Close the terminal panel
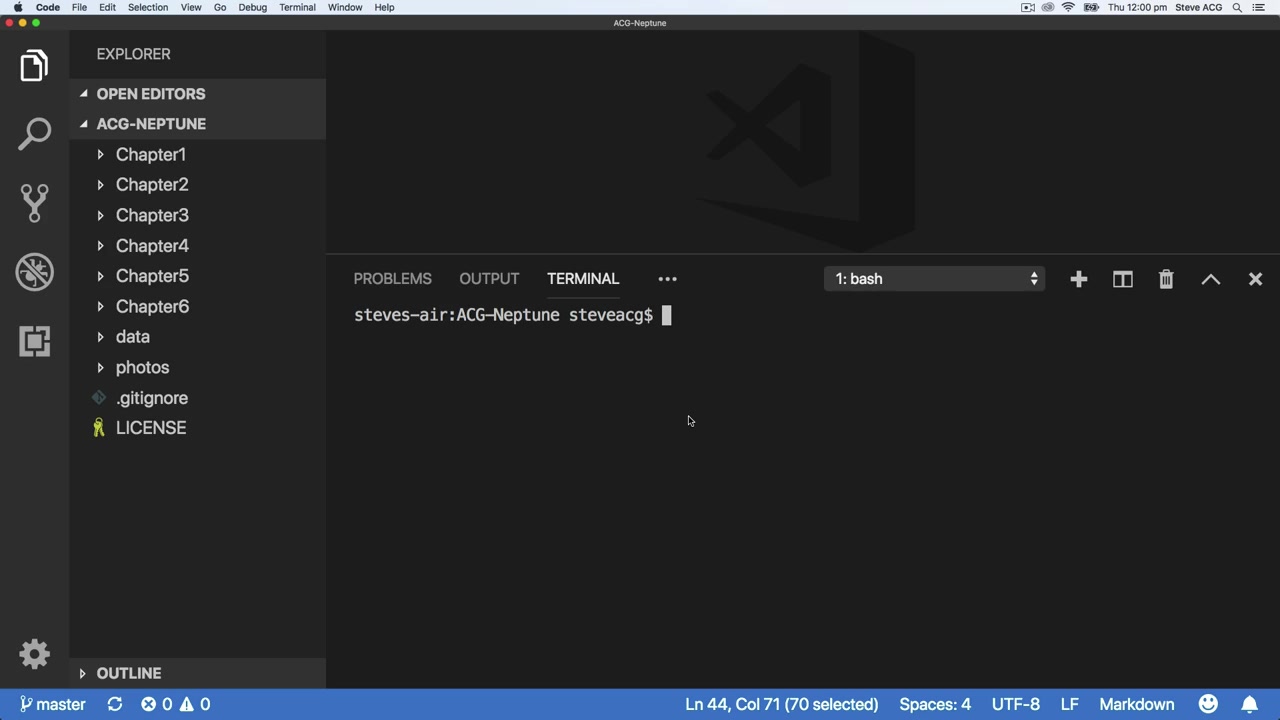This screenshot has height=720, width=1280. click(1255, 279)
